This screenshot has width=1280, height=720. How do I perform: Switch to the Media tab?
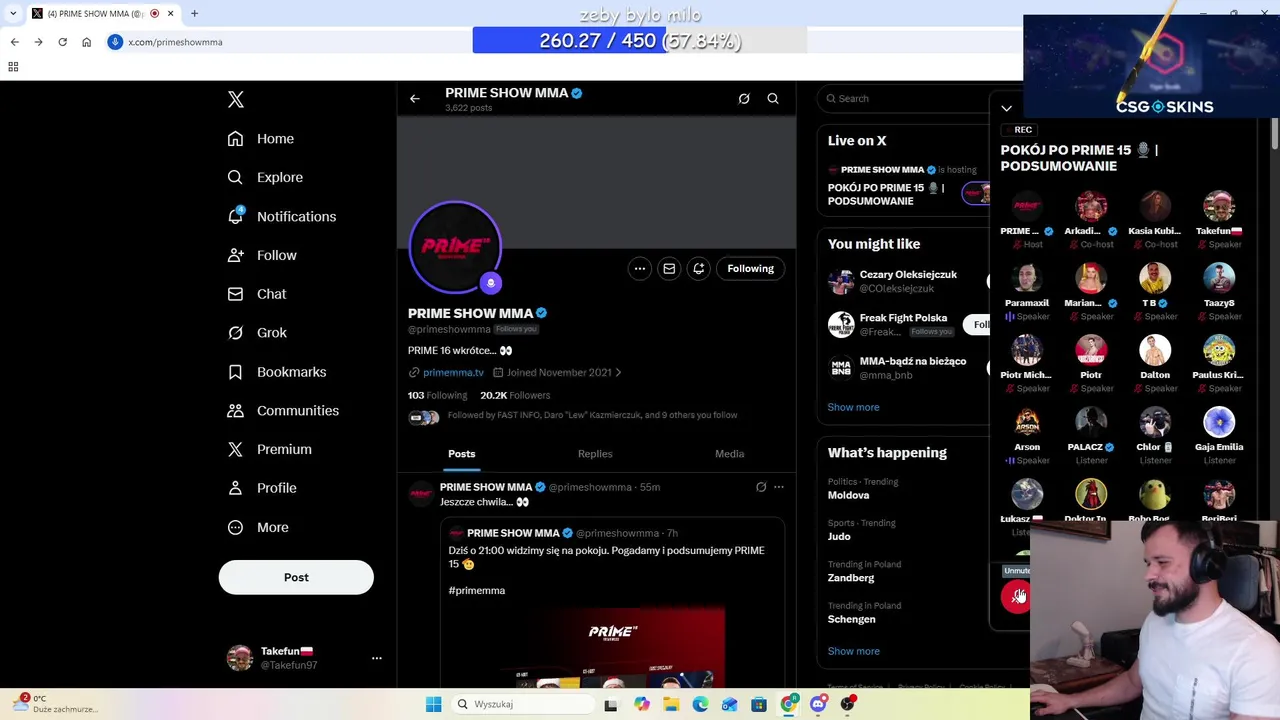coord(729,454)
